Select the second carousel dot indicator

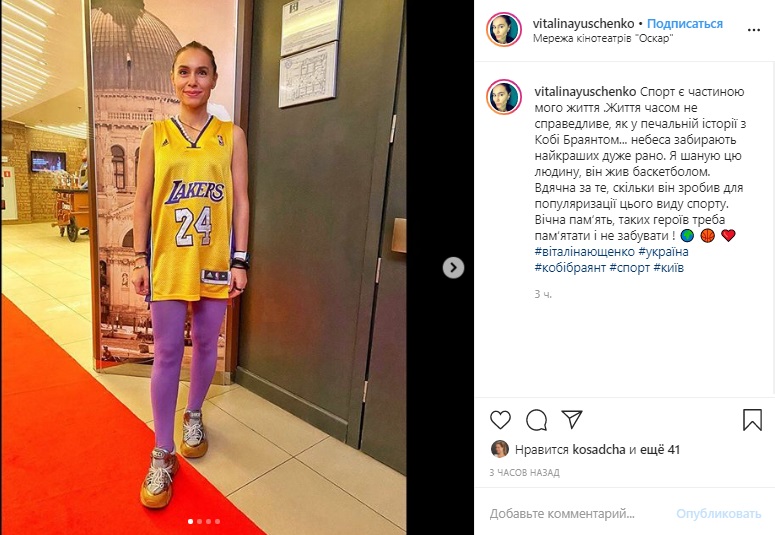tap(199, 521)
